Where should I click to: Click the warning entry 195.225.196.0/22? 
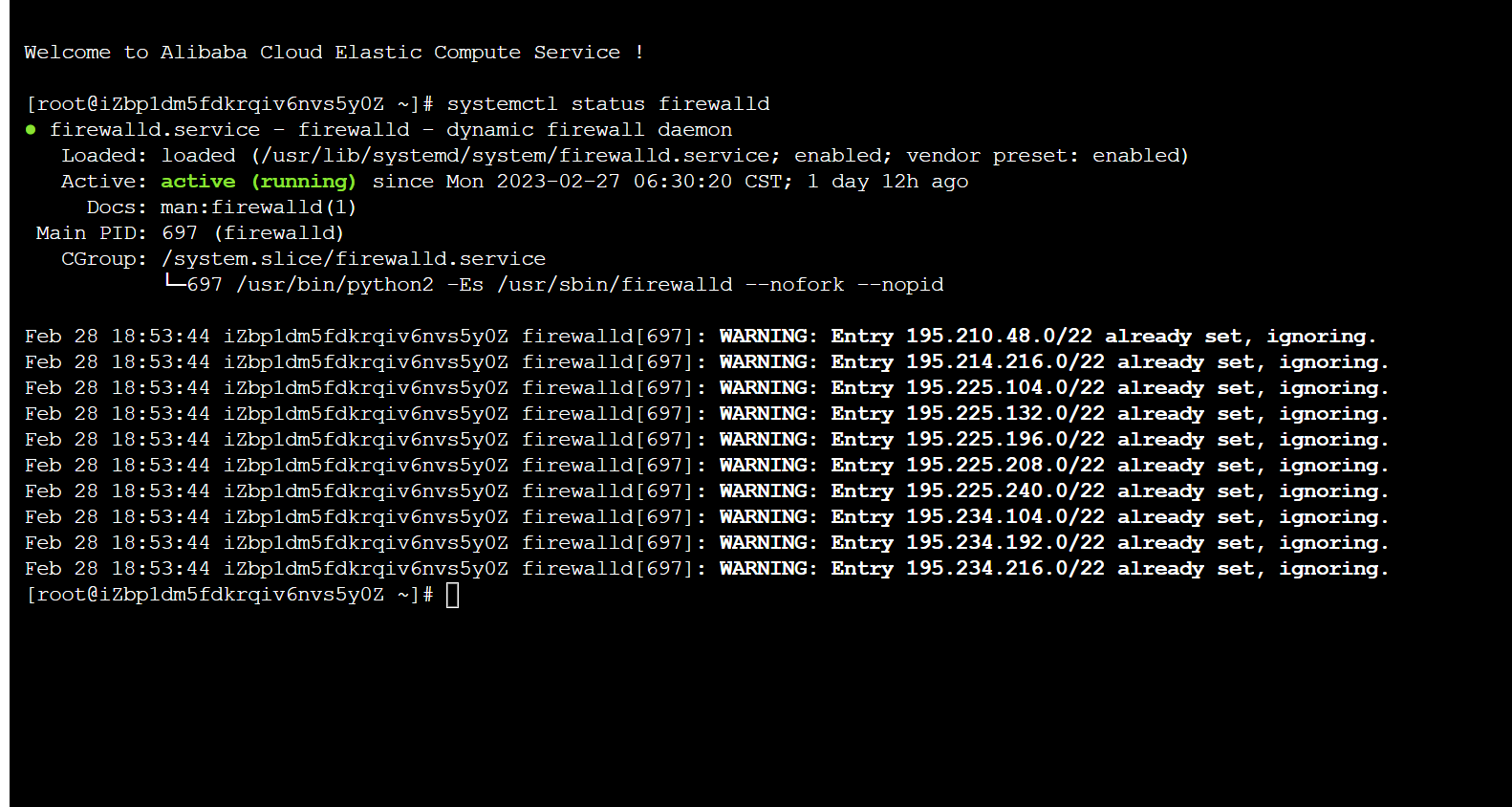tap(1005, 440)
